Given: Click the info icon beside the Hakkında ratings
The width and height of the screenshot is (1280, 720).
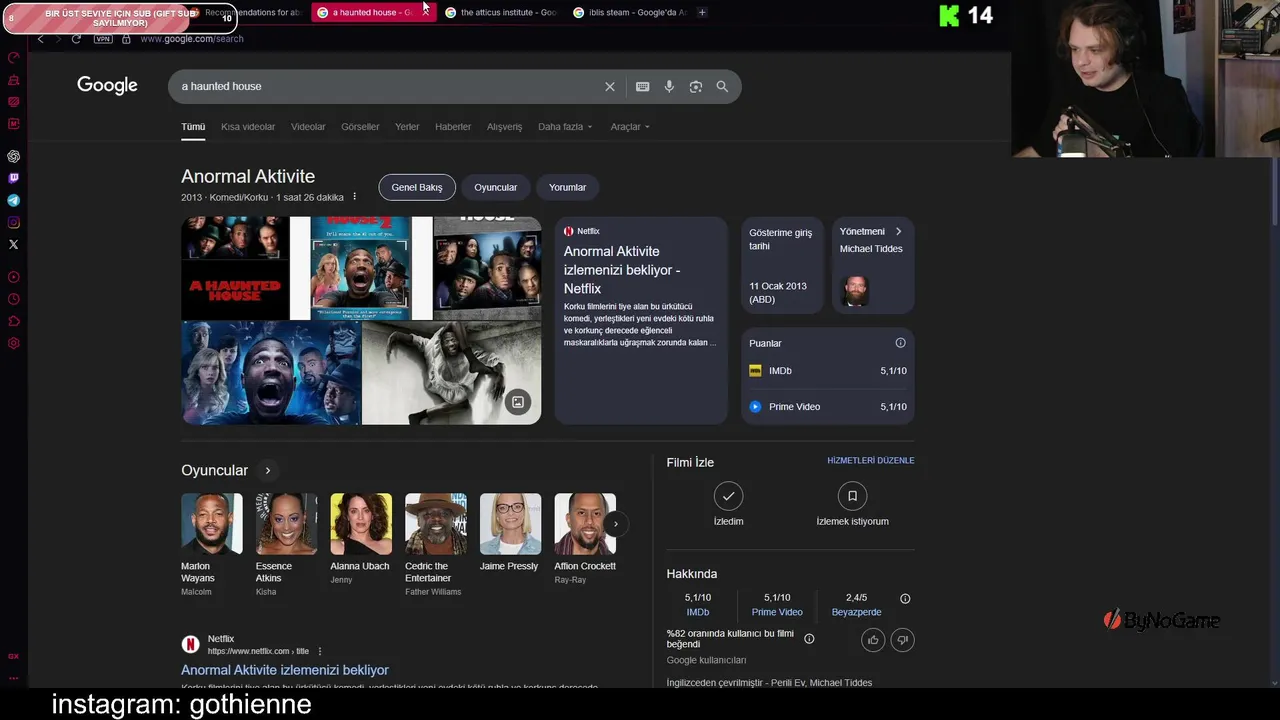Looking at the screenshot, I should (905, 598).
